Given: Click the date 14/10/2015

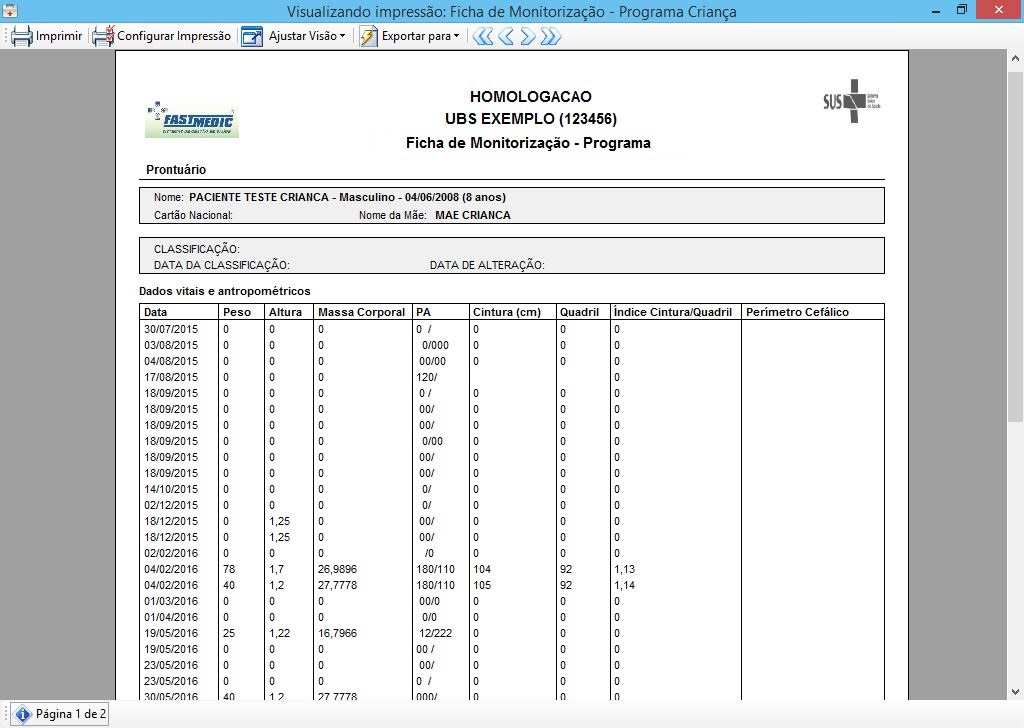Looking at the screenshot, I should pyautogui.click(x=171, y=489).
